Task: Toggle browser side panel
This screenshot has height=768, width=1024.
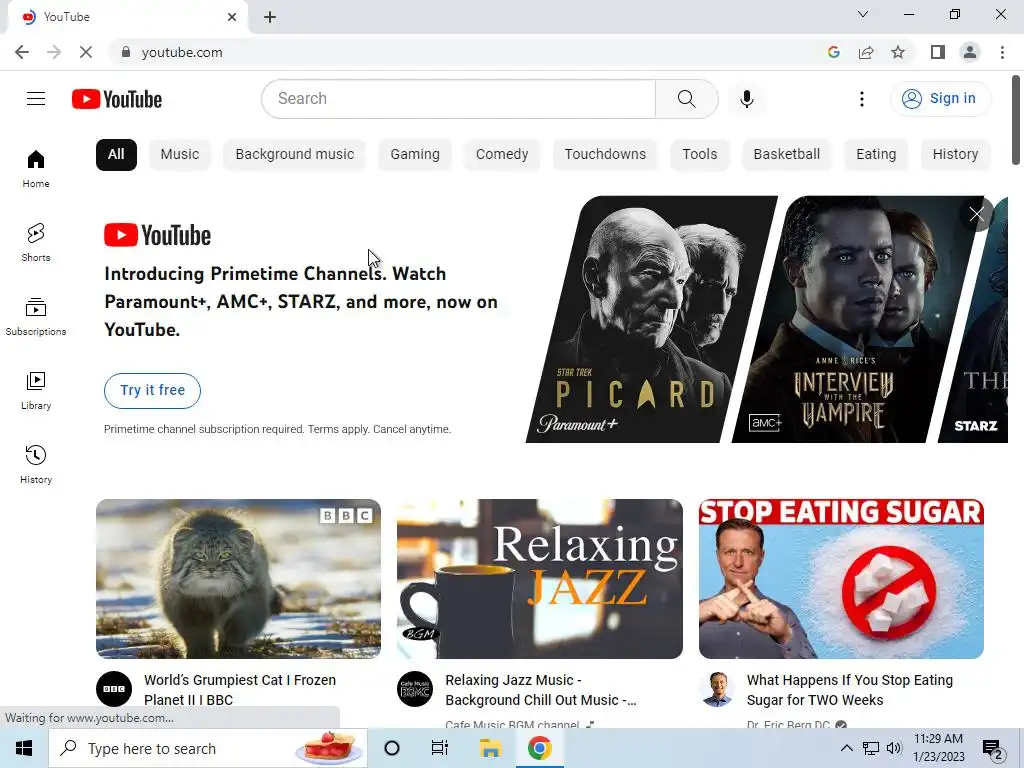Action: 938,52
